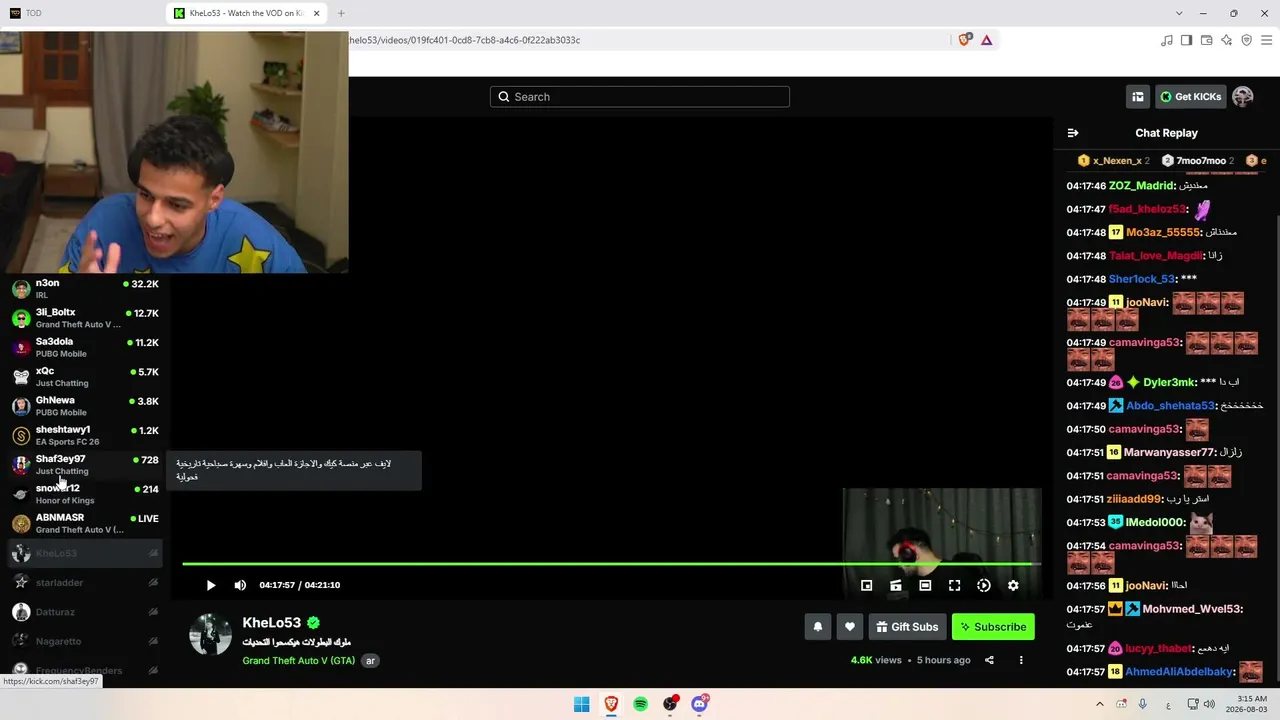Open Brave Wallet icon
1280x720 pixels.
(1206, 40)
